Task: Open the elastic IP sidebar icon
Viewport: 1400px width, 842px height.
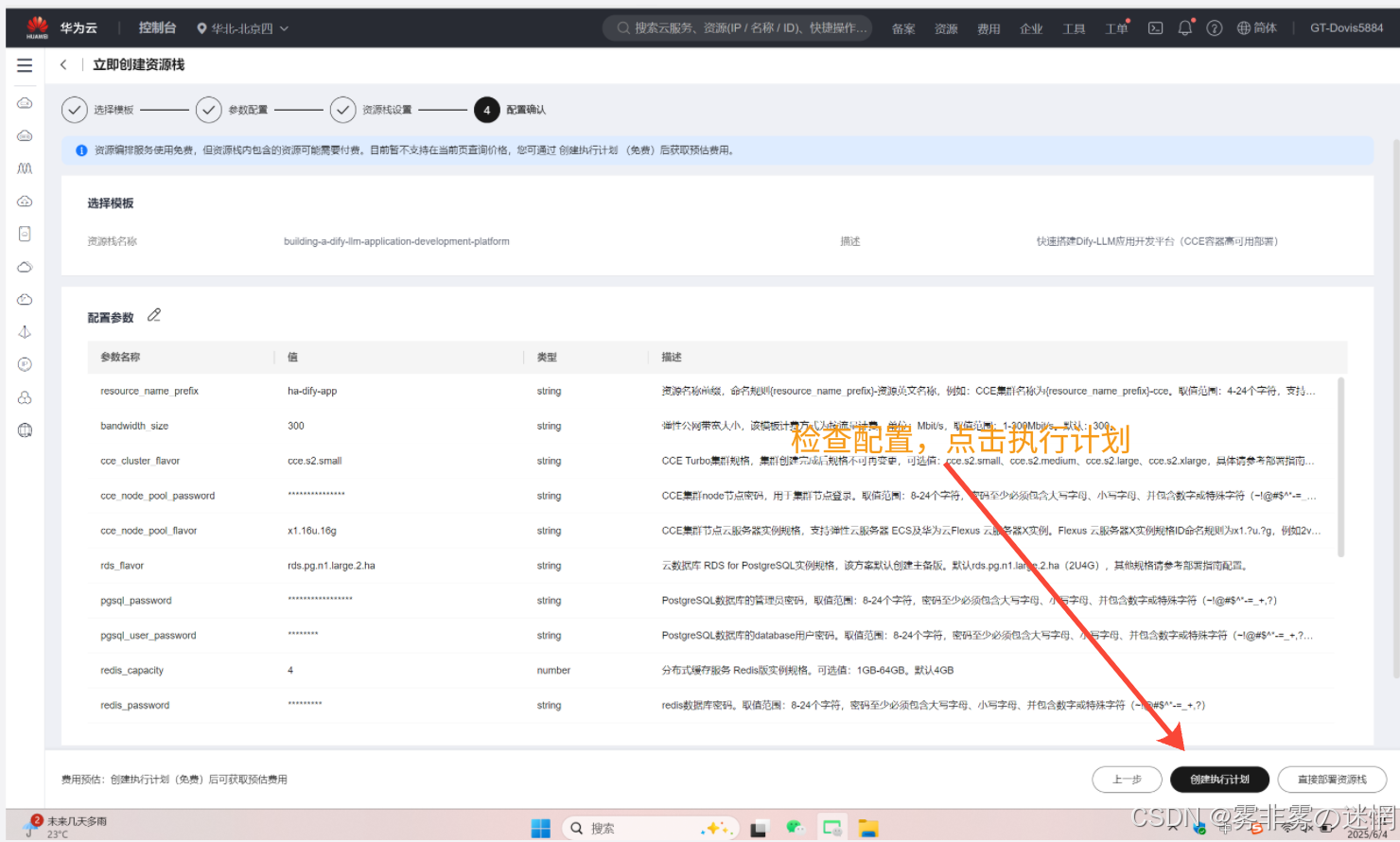Action: pos(25,364)
